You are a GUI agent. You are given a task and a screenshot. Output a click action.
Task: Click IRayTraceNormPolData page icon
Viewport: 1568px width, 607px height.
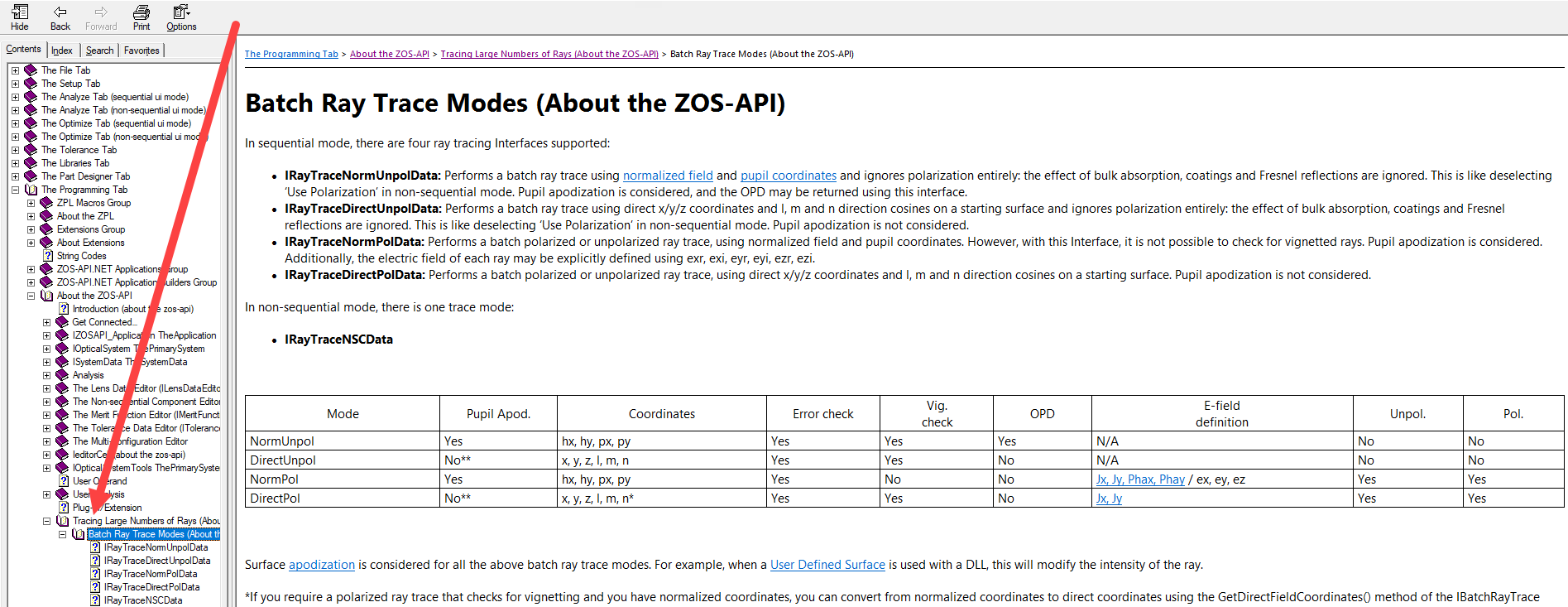pyautogui.click(x=95, y=574)
